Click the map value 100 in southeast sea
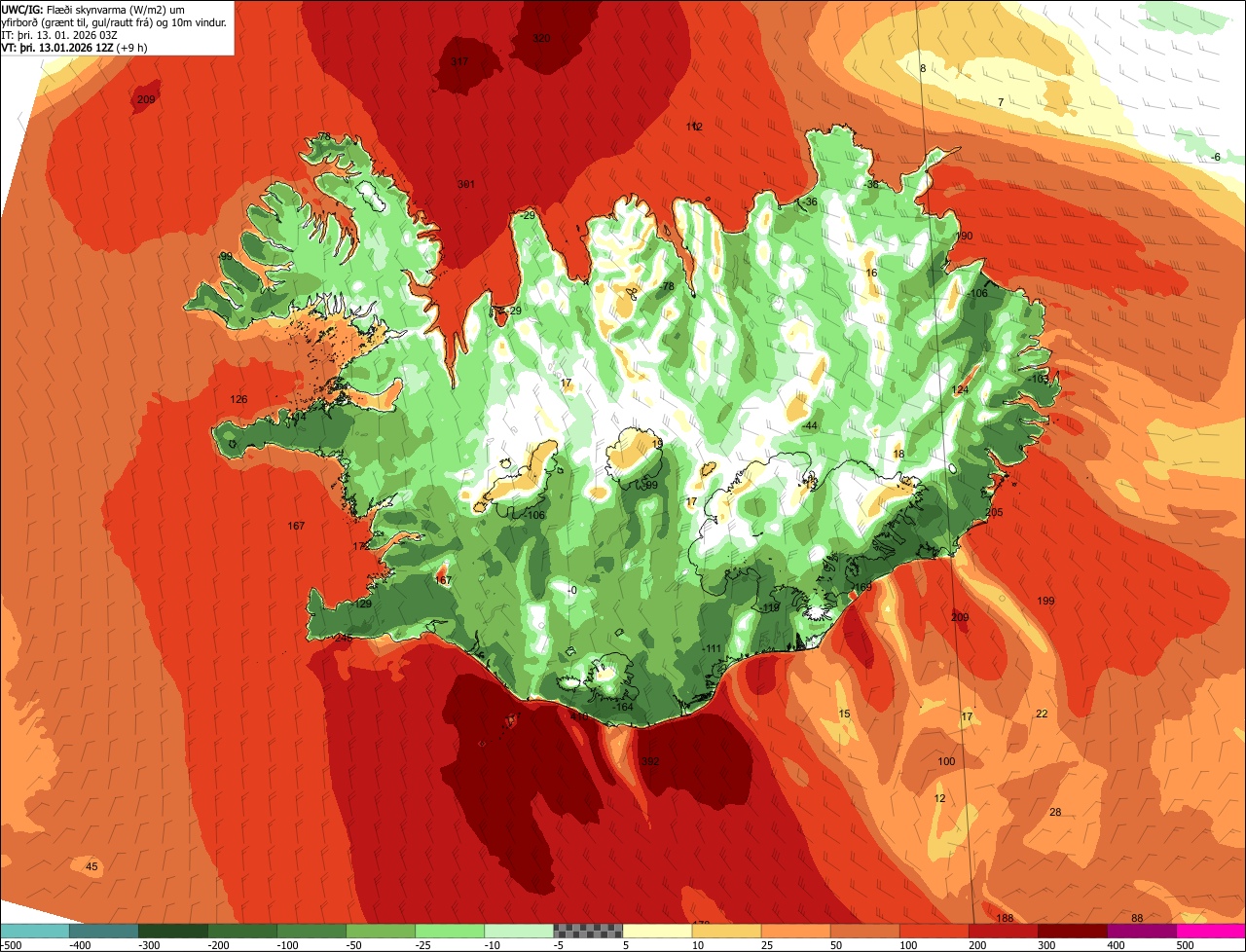1246x952 pixels. (946, 761)
